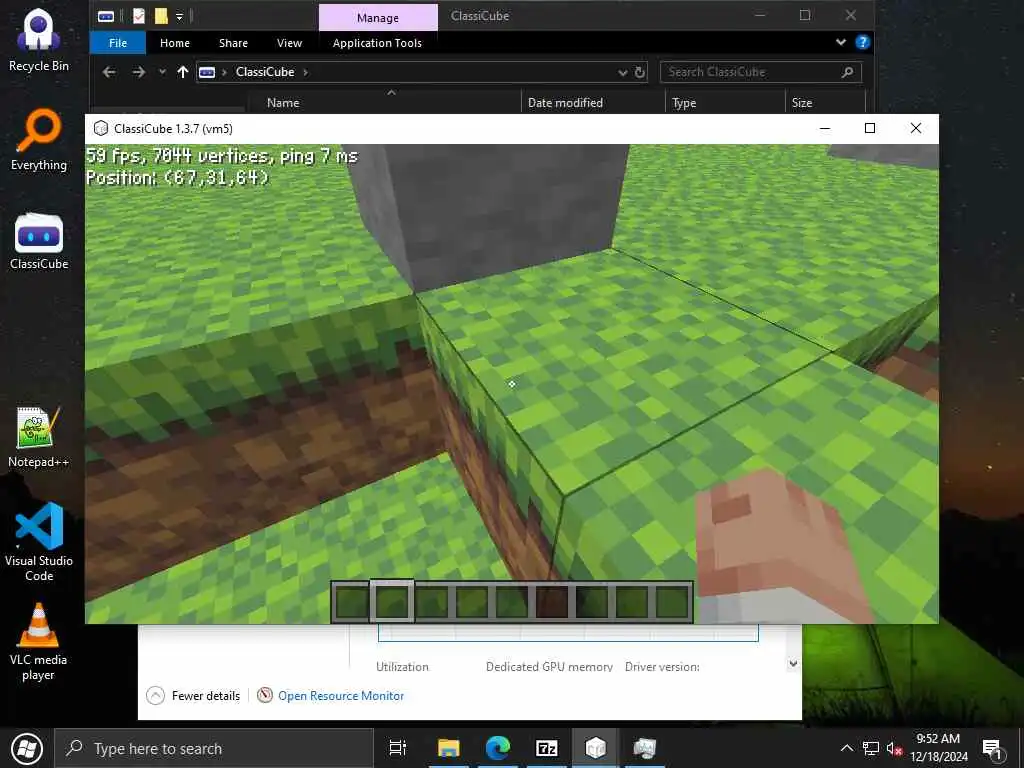Click the search magnifier in Explorer
This screenshot has height=768, width=1024.
click(x=848, y=72)
